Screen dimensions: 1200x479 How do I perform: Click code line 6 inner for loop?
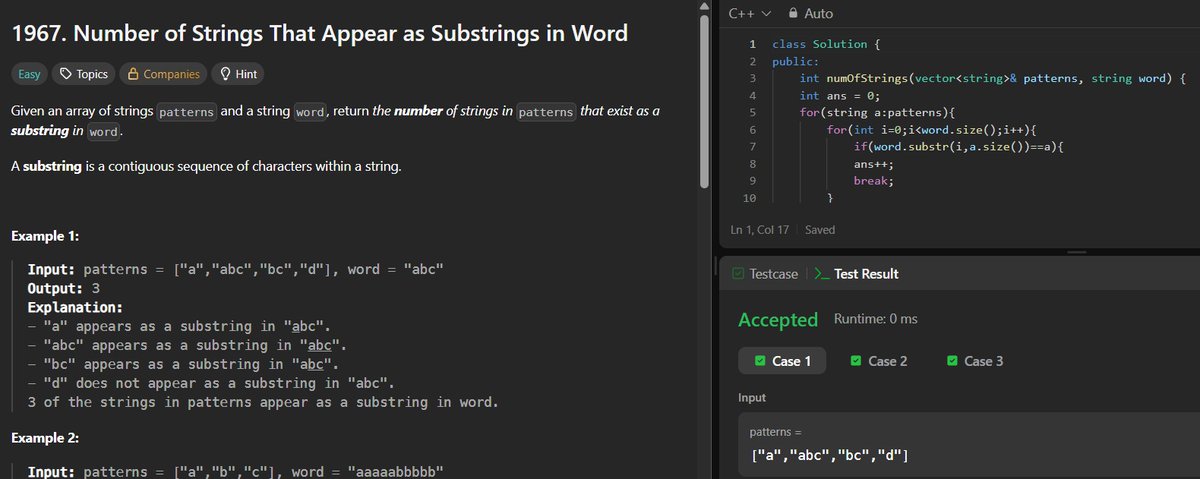(932, 130)
